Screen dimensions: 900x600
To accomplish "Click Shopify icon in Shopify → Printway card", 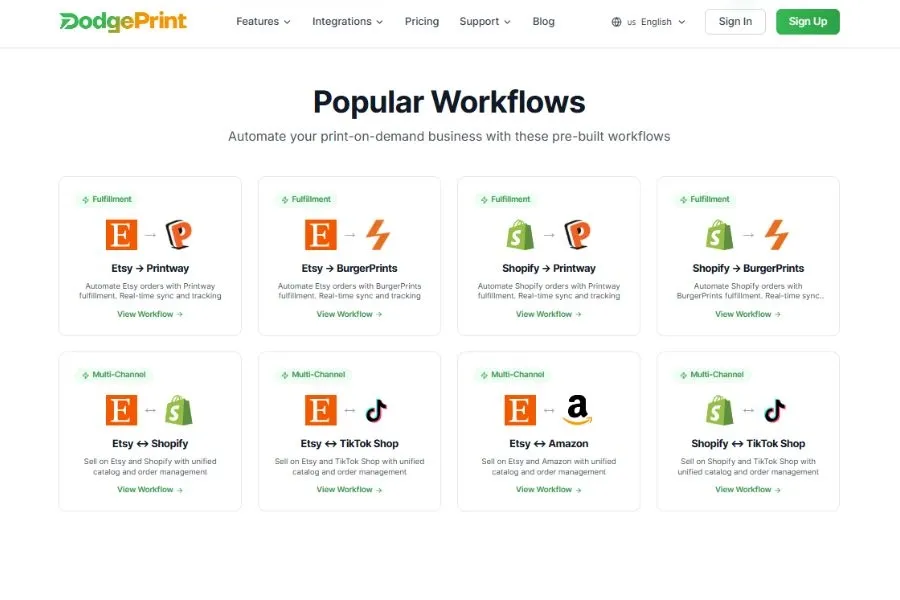I will [520, 234].
